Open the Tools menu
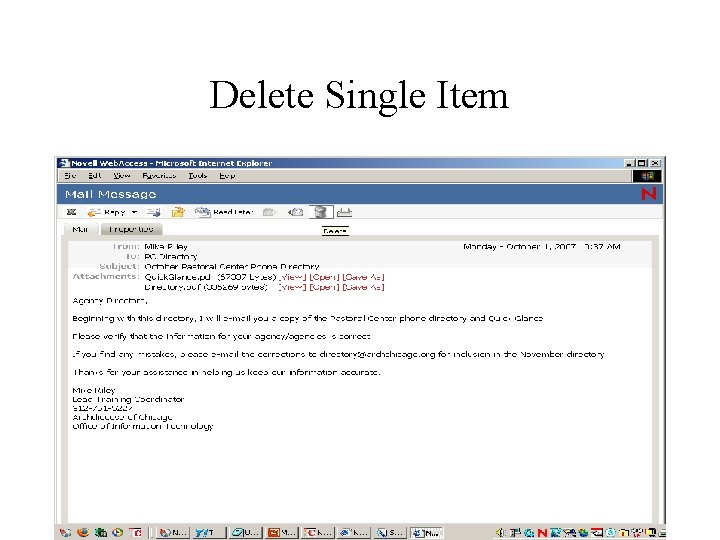This screenshot has height=540, width=720. coord(198,176)
